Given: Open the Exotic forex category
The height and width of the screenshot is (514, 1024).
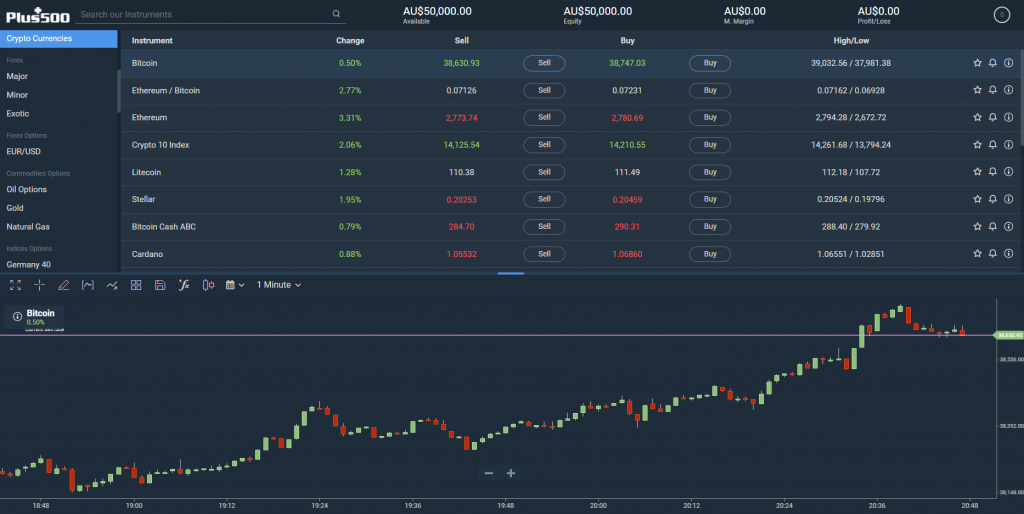Looking at the screenshot, I should (x=18, y=114).
